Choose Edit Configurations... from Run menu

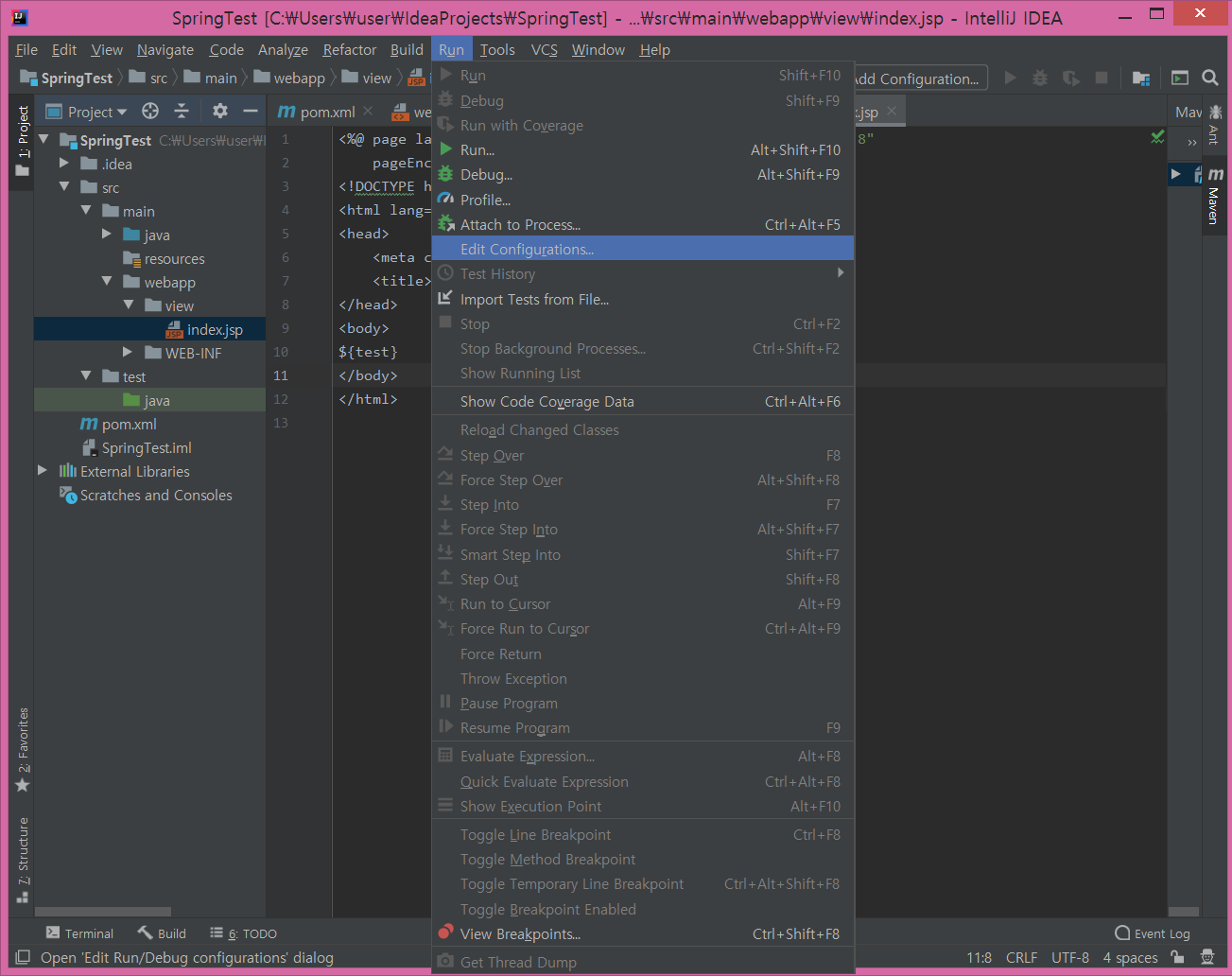click(643, 249)
